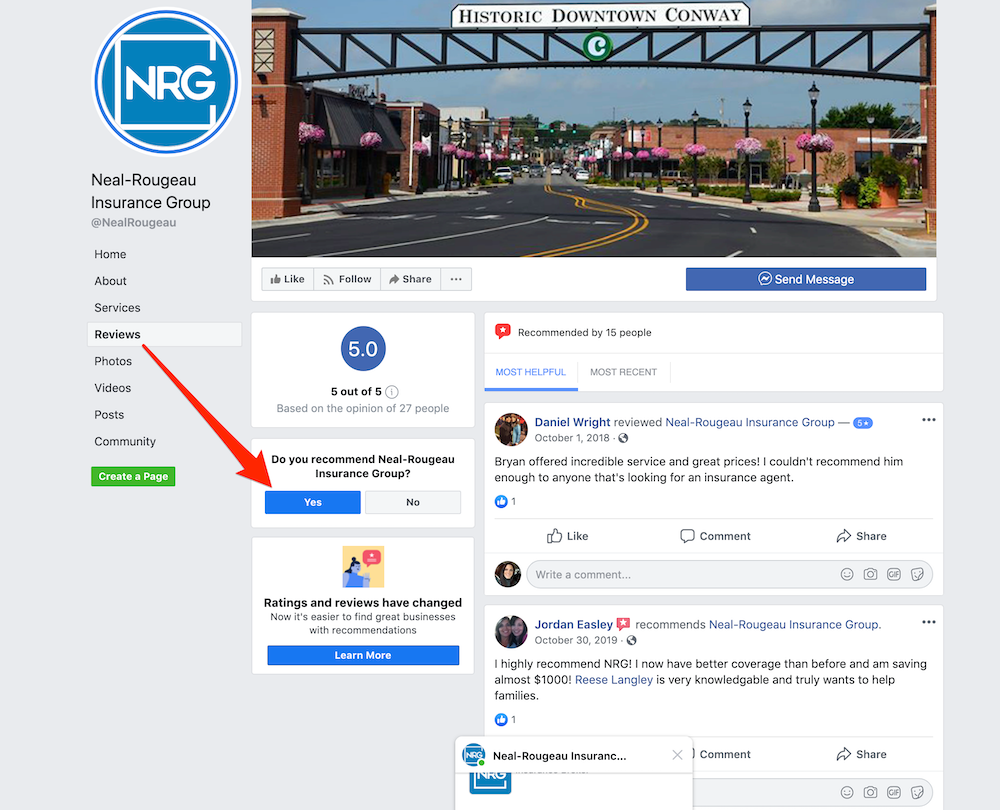Open options menu for Jordan Easley's review
The image size is (1000, 810).
point(929,622)
